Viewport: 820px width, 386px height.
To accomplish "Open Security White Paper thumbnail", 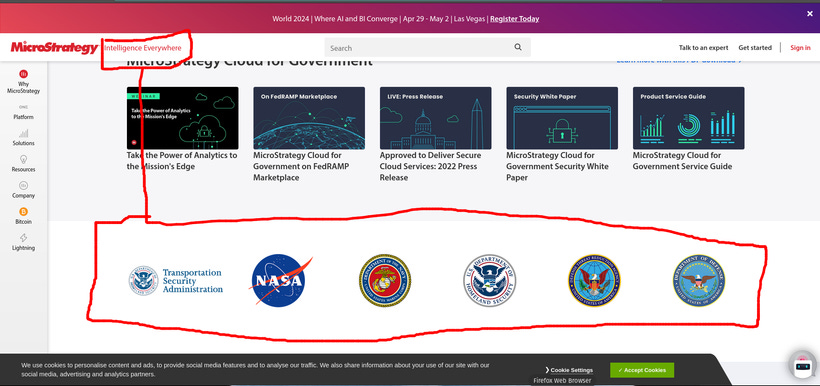I will [x=562, y=118].
